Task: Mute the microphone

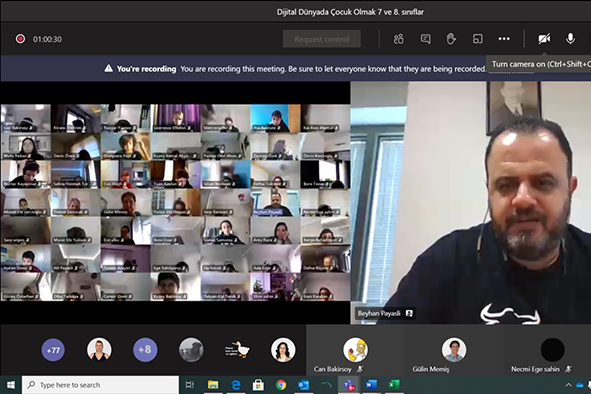Action: [x=570, y=38]
